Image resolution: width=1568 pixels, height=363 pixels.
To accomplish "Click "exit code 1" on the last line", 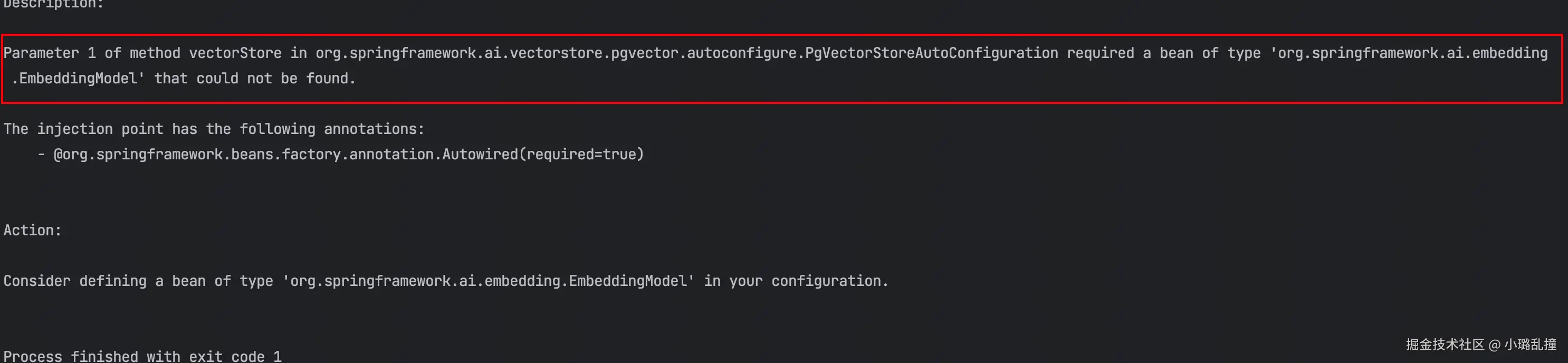I will pos(235,356).
